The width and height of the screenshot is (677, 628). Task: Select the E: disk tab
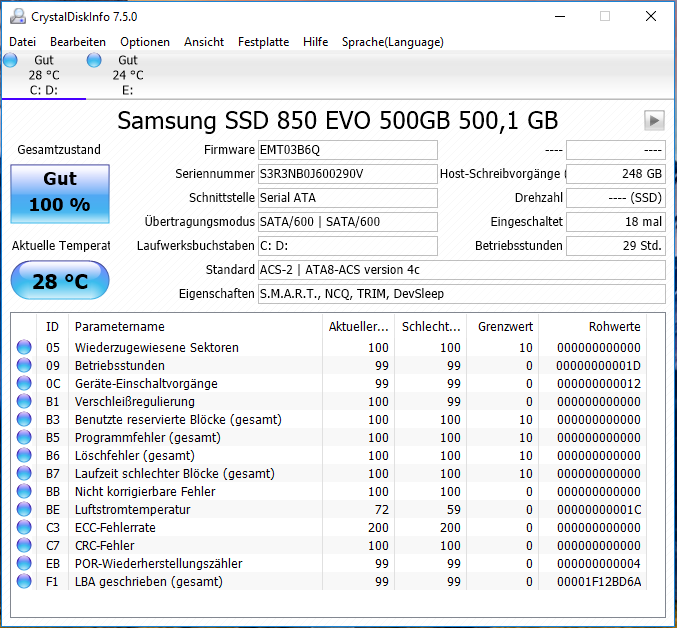[x=128, y=75]
